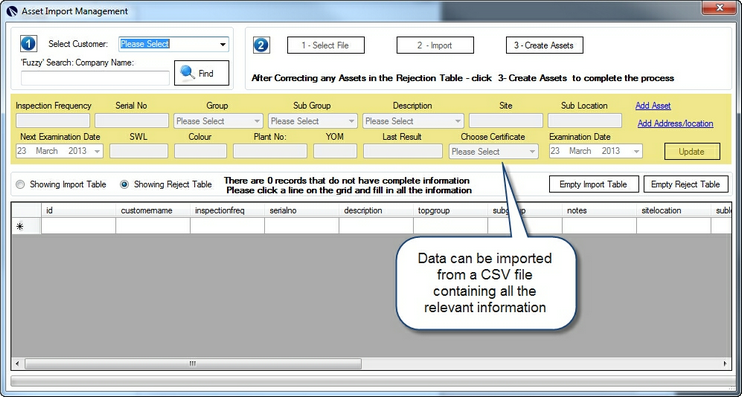The image size is (742, 397).
Task: Click the Plant No input field
Action: click(270, 151)
